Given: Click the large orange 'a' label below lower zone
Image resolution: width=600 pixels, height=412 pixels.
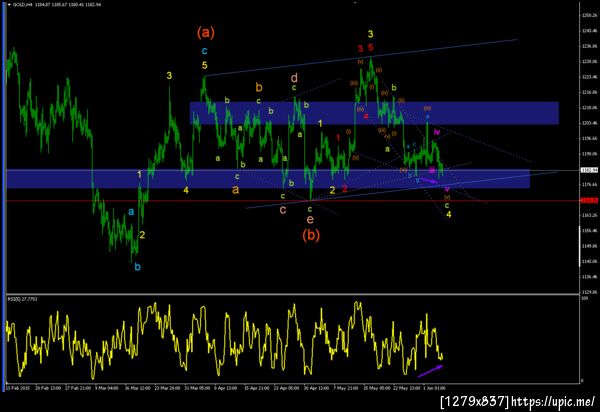Looking at the screenshot, I should pyautogui.click(x=236, y=189).
